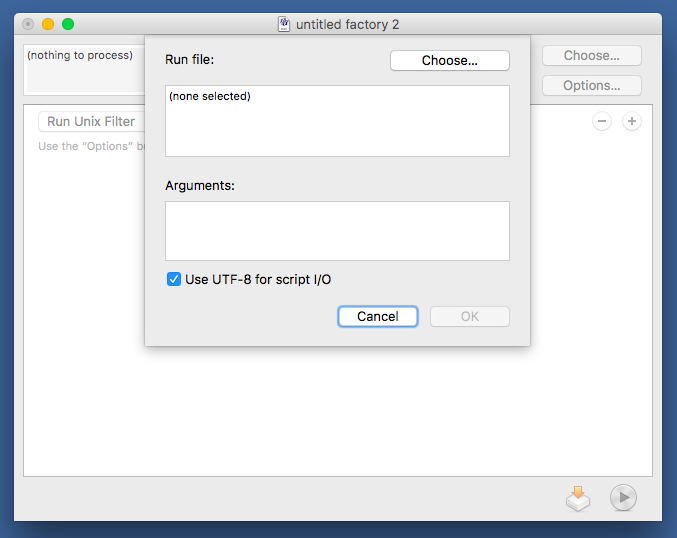Click the Use the "Options" hint text
Viewport: 677px width, 538px height.
click(x=84, y=146)
